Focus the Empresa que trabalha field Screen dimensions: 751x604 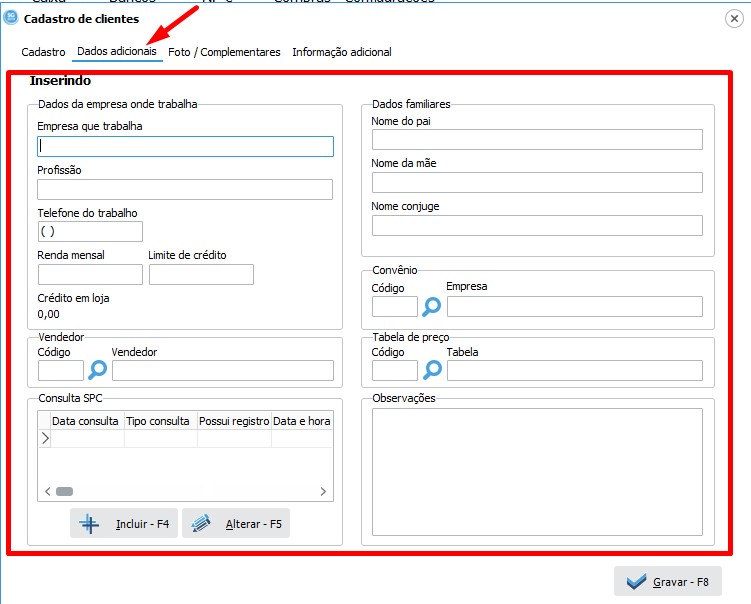tap(185, 146)
